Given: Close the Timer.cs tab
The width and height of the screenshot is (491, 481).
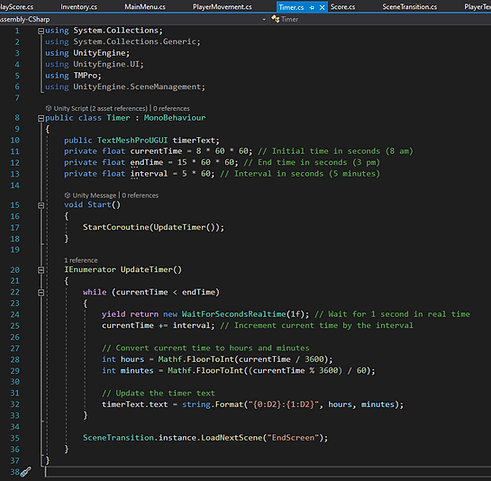Looking at the screenshot, I should coord(322,7).
